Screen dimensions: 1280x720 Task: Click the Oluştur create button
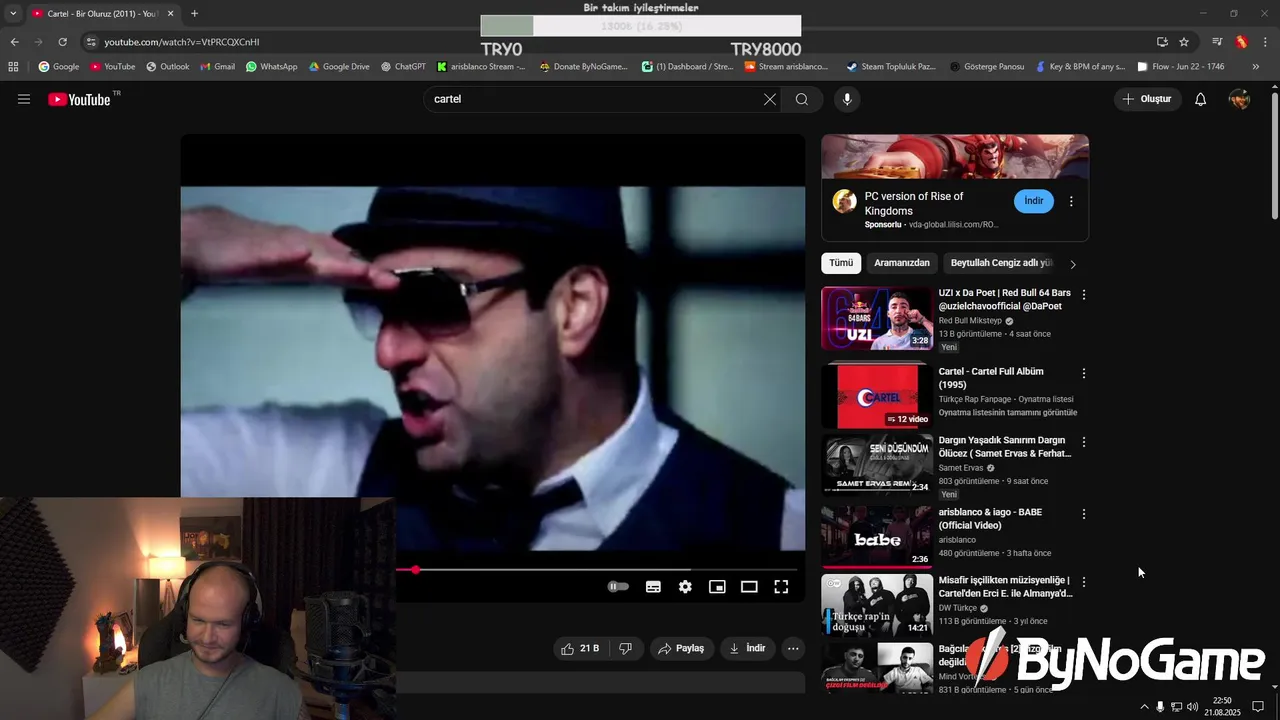[x=1147, y=99]
